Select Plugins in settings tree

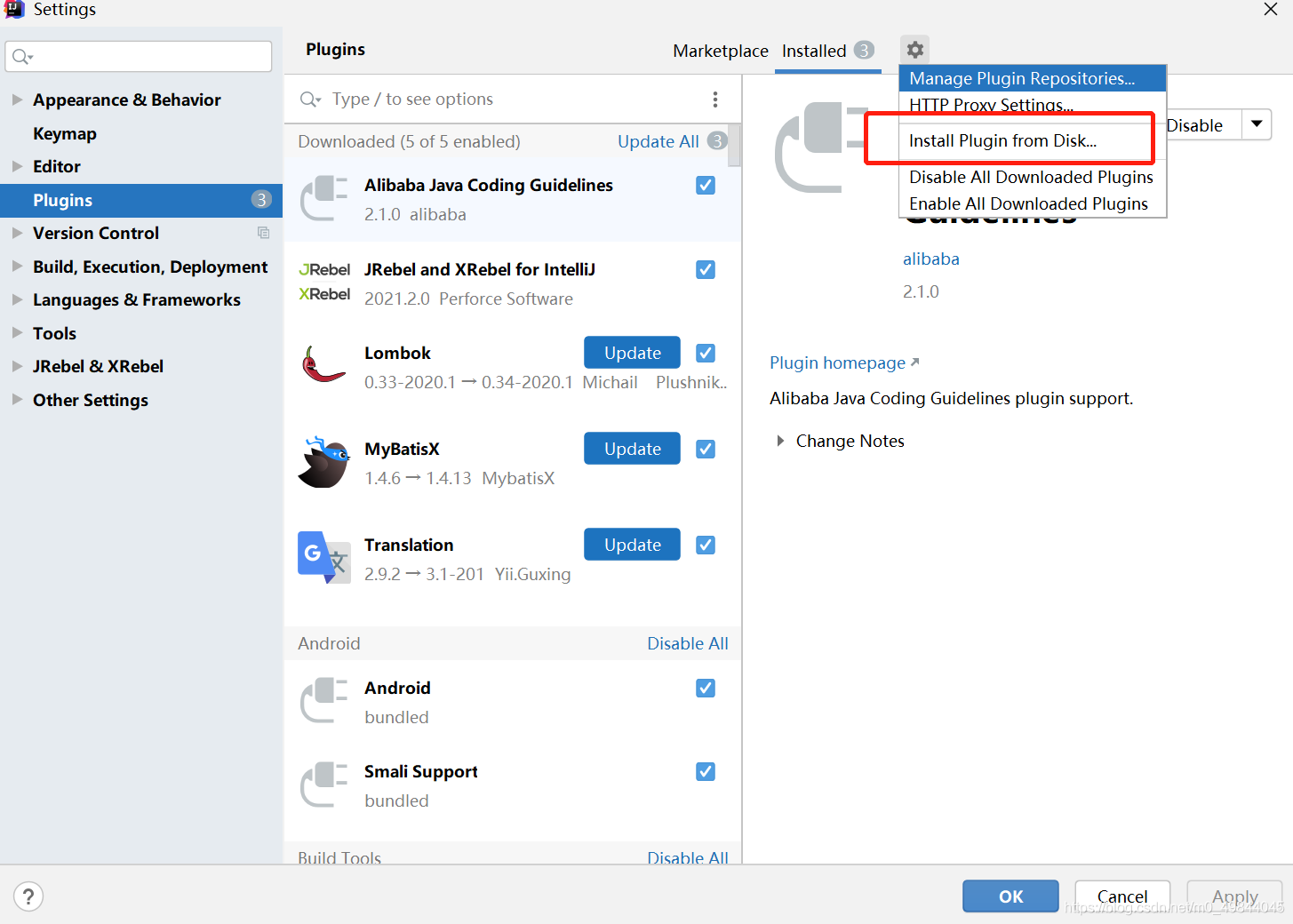click(141, 200)
